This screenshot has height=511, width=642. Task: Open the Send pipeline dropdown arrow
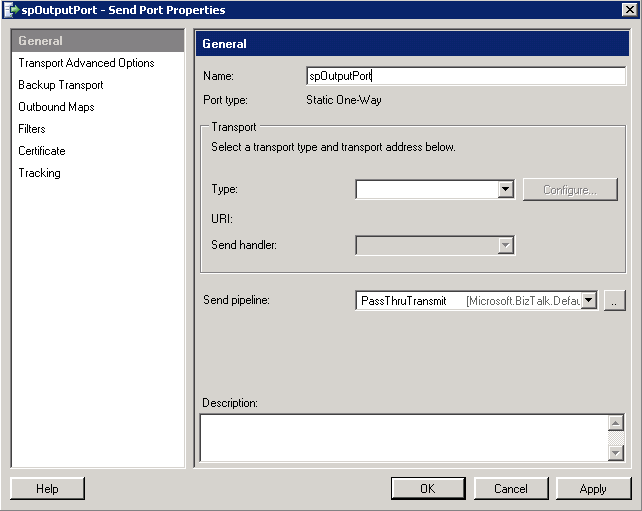pos(589,301)
